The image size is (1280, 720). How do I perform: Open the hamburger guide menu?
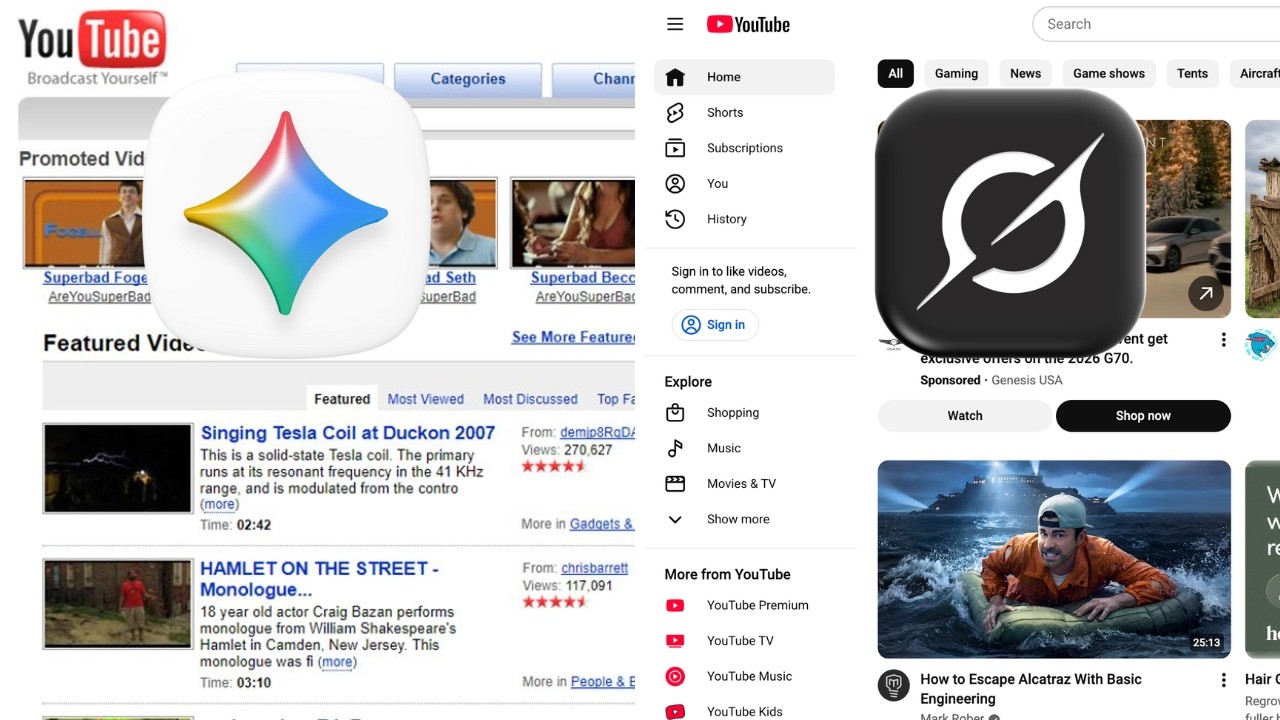pos(675,24)
